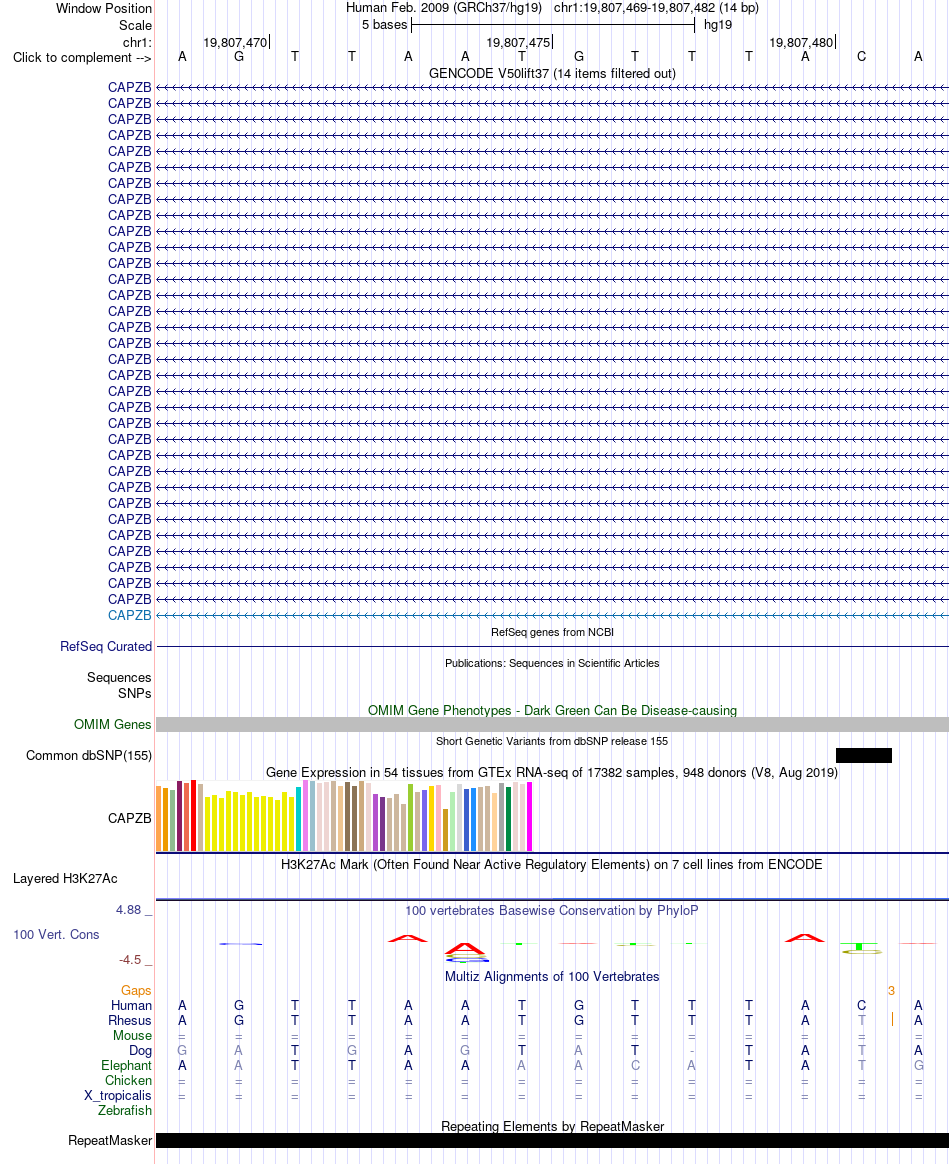
Task: Select the Rhesus species label
Action: point(130,1021)
